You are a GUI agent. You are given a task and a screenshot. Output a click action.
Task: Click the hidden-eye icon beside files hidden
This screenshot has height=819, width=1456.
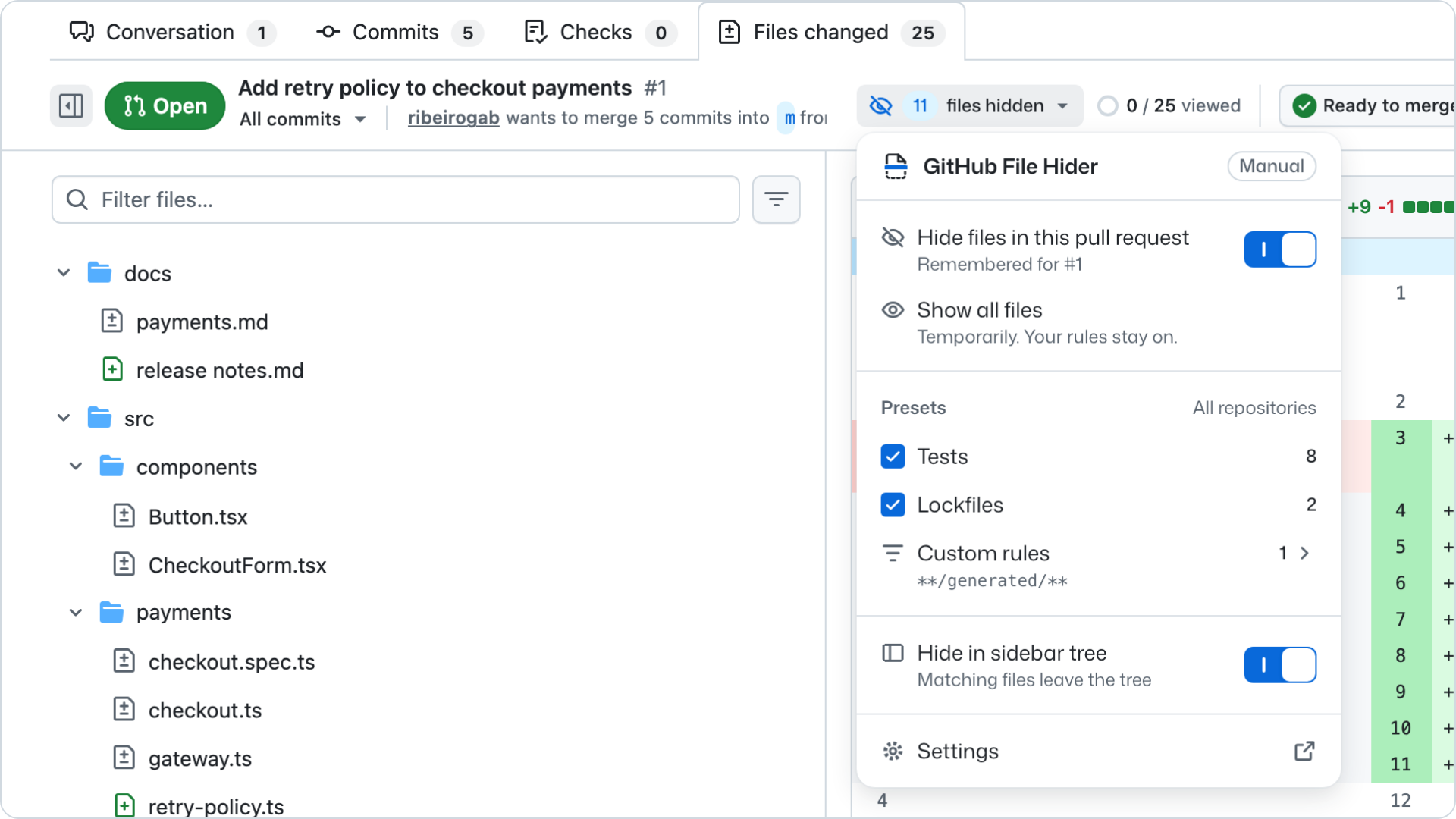880,105
